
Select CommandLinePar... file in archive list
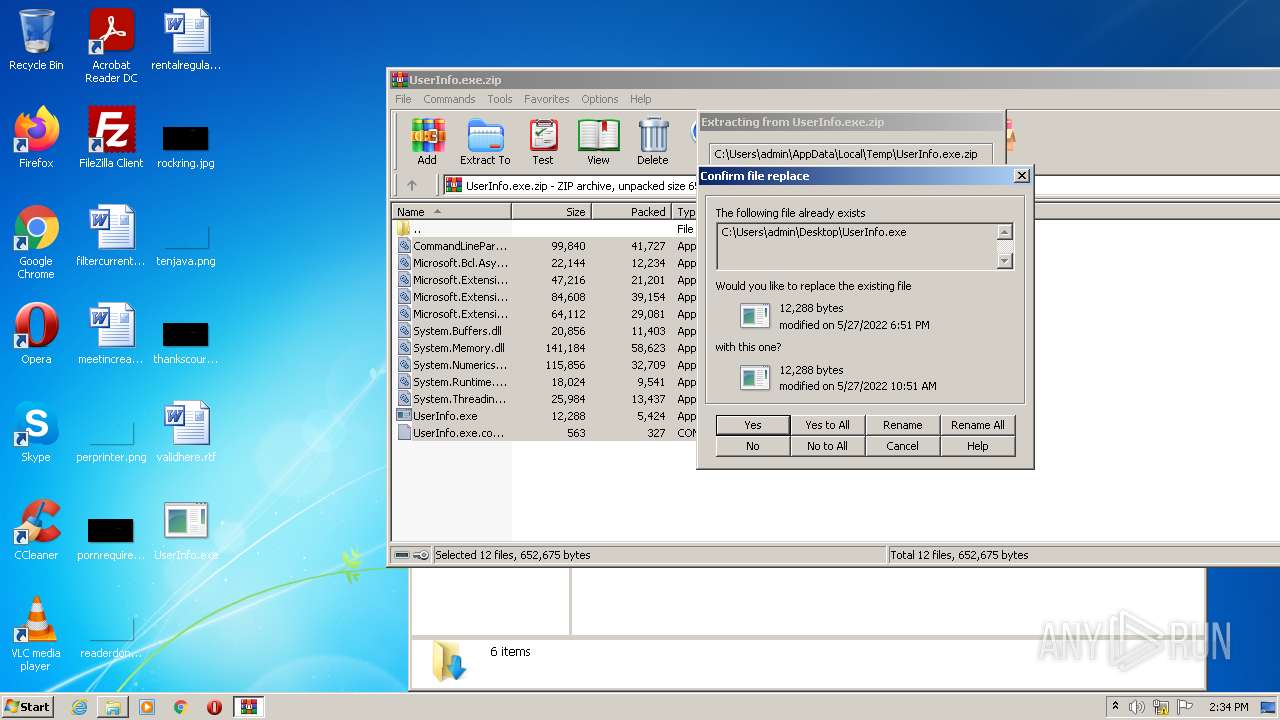click(546, 246)
